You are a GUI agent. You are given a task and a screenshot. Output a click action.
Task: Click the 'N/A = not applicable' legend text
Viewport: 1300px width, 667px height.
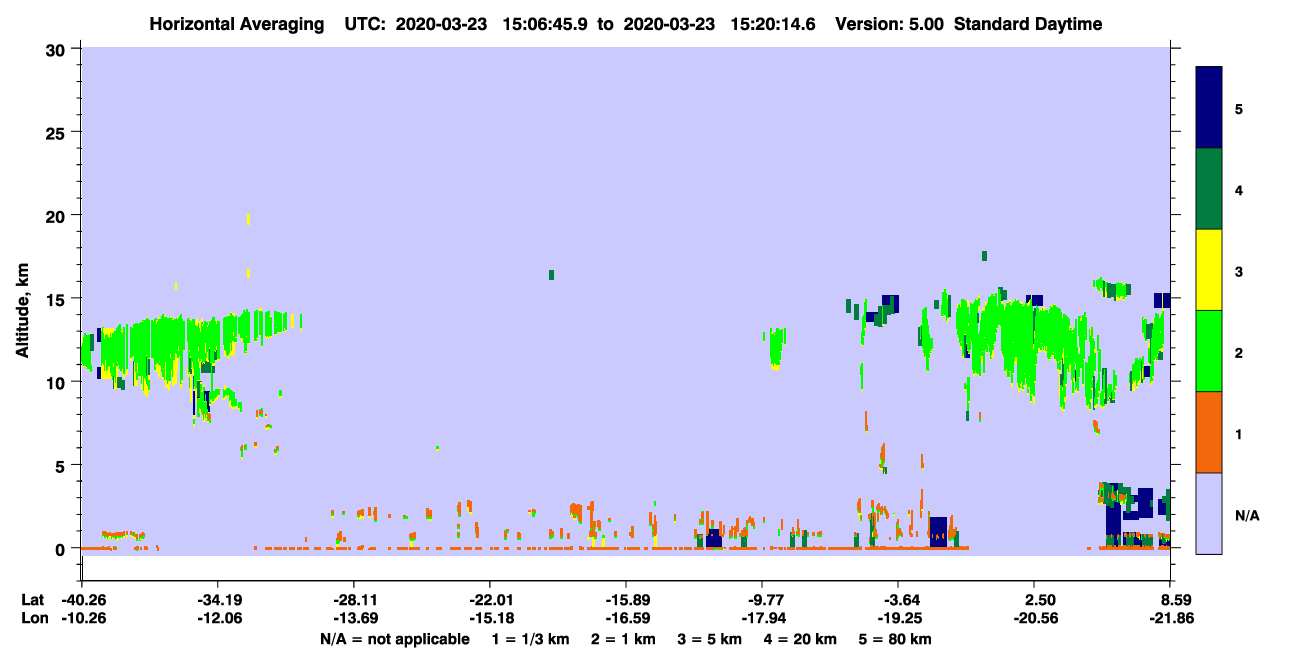(394, 639)
